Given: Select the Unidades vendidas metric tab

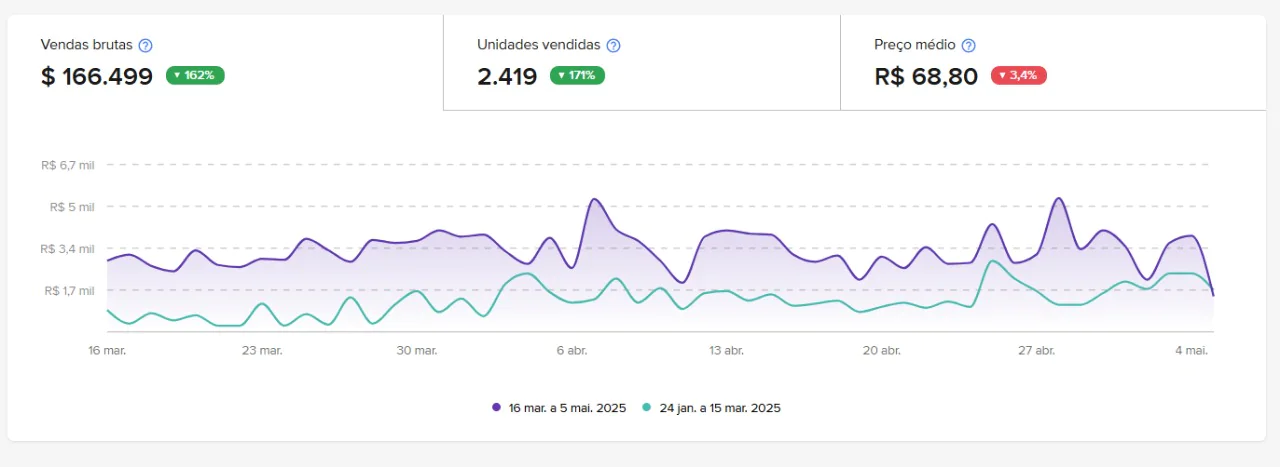Looking at the screenshot, I should click(641, 62).
